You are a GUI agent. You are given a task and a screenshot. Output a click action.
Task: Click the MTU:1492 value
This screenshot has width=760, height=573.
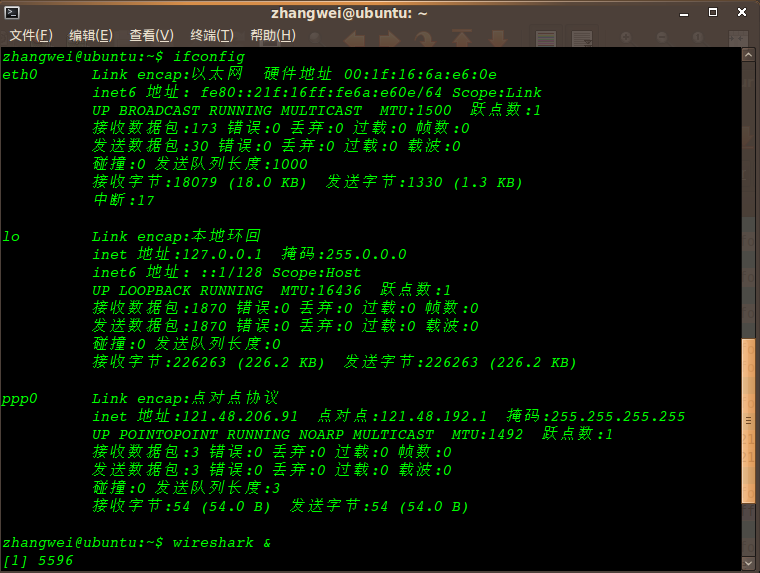pos(488,434)
